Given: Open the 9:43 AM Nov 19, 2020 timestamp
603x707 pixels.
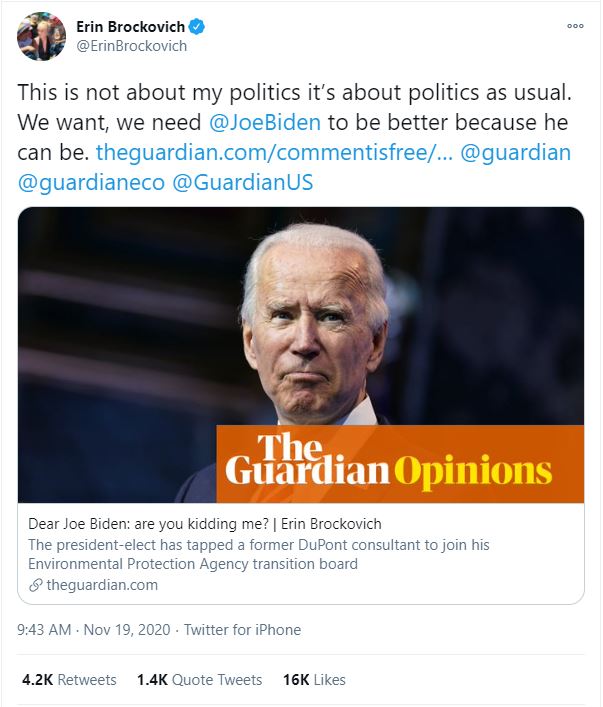Looking at the screenshot, I should pos(95,630).
